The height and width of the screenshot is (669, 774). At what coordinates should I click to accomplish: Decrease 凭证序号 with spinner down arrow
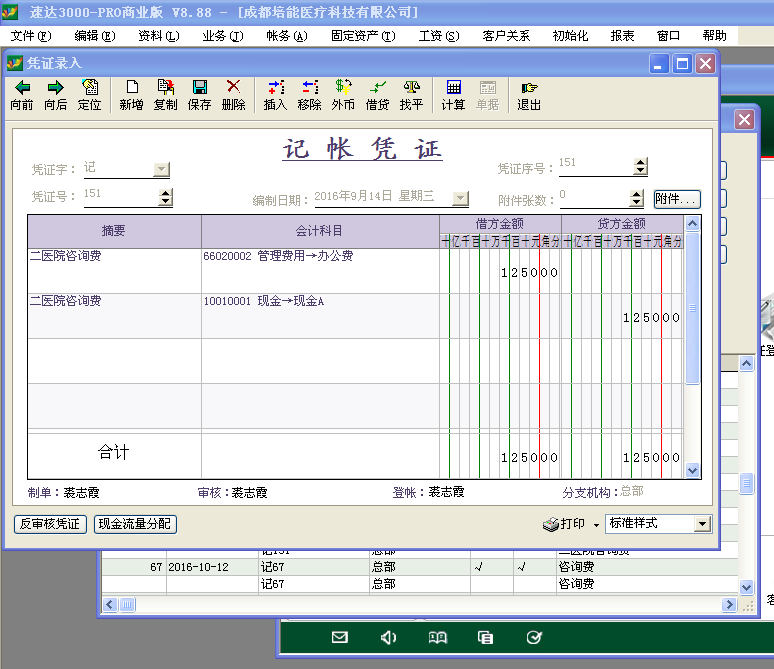[x=641, y=170]
